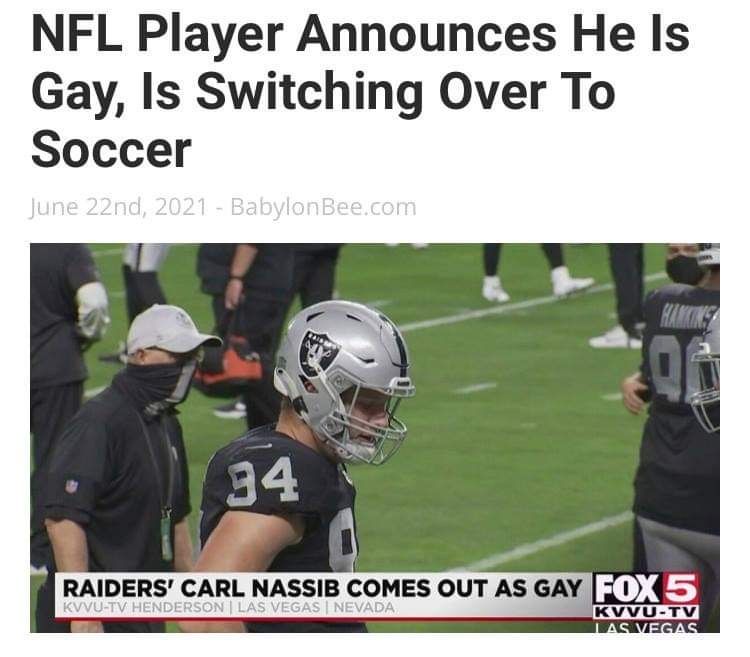Click the LAS VEGAS text below KVVU-TV

646,627
